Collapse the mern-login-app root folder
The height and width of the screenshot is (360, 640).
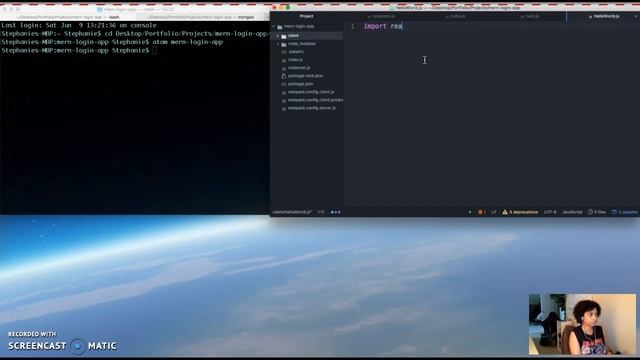pyautogui.click(x=273, y=27)
